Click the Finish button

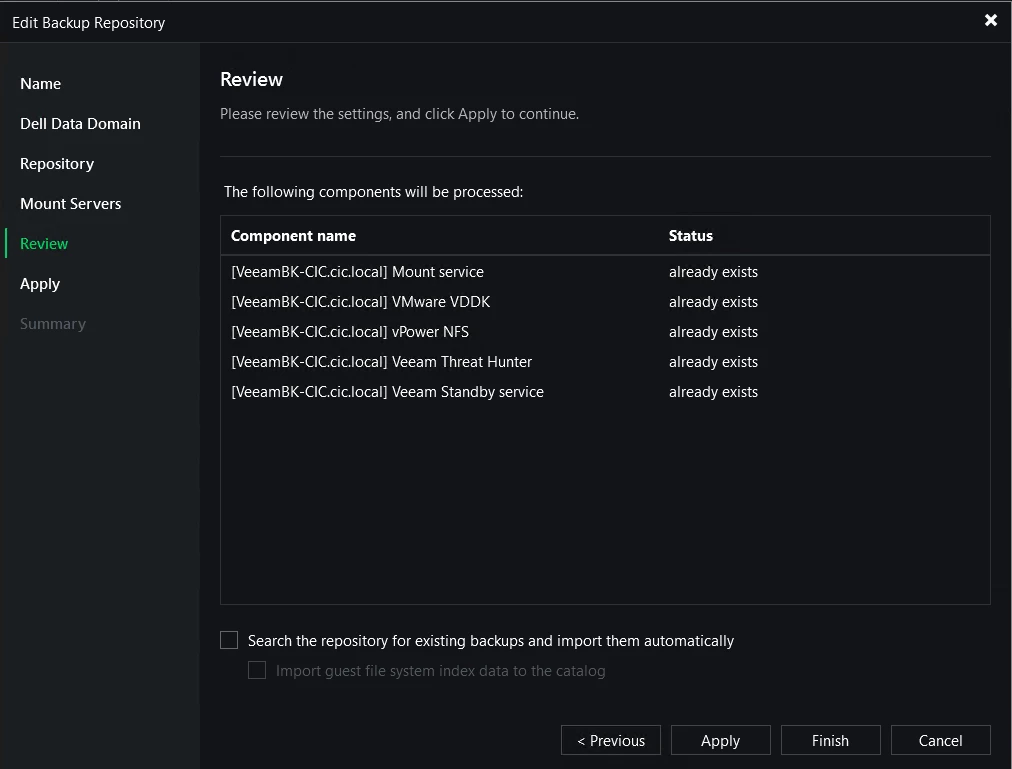tap(830, 740)
